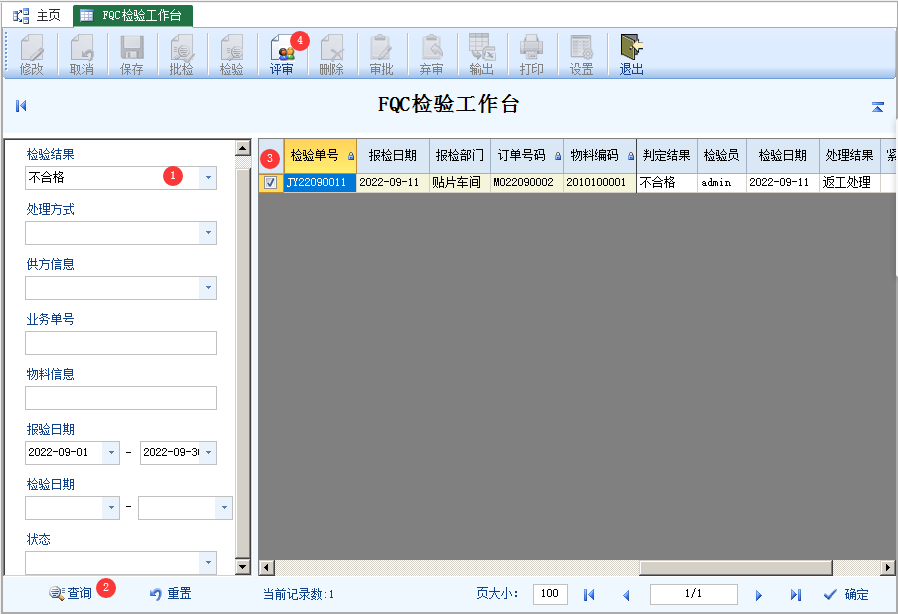The height and width of the screenshot is (614, 898).
Task: Sort by the 判定结果 column header
Action: 667,156
